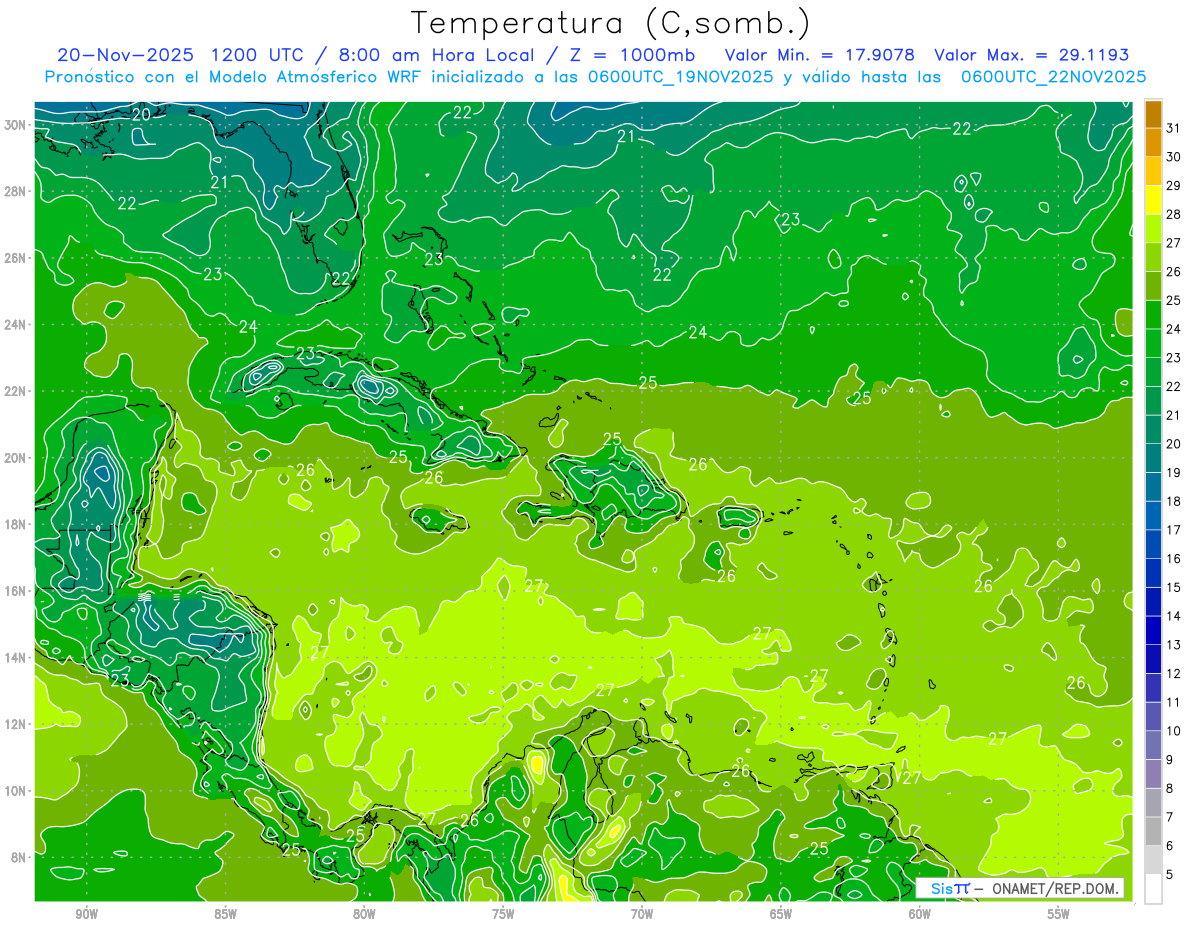
Task: Click the color scale value 31
Action: pos(1174,128)
